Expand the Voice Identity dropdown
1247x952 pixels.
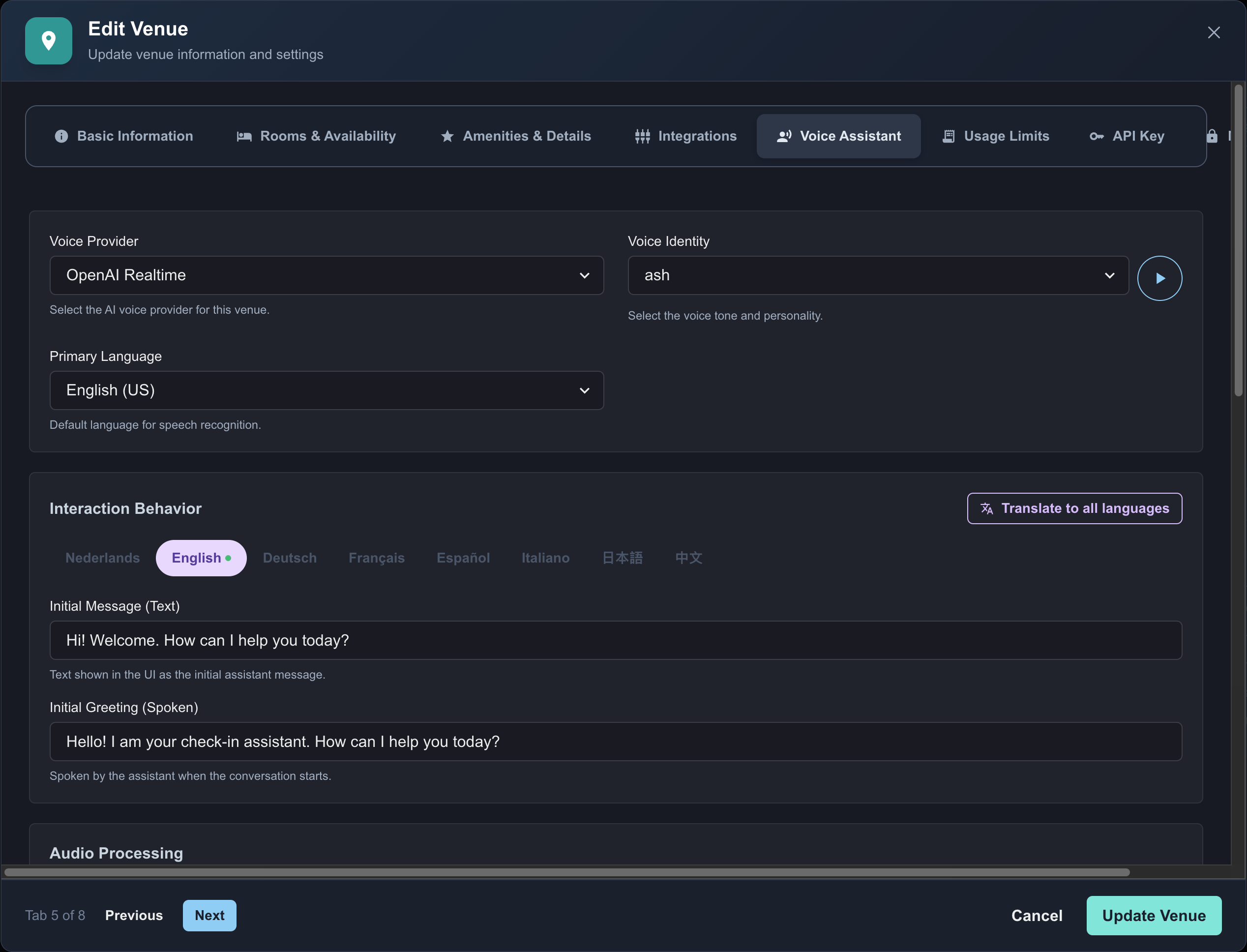coord(878,275)
